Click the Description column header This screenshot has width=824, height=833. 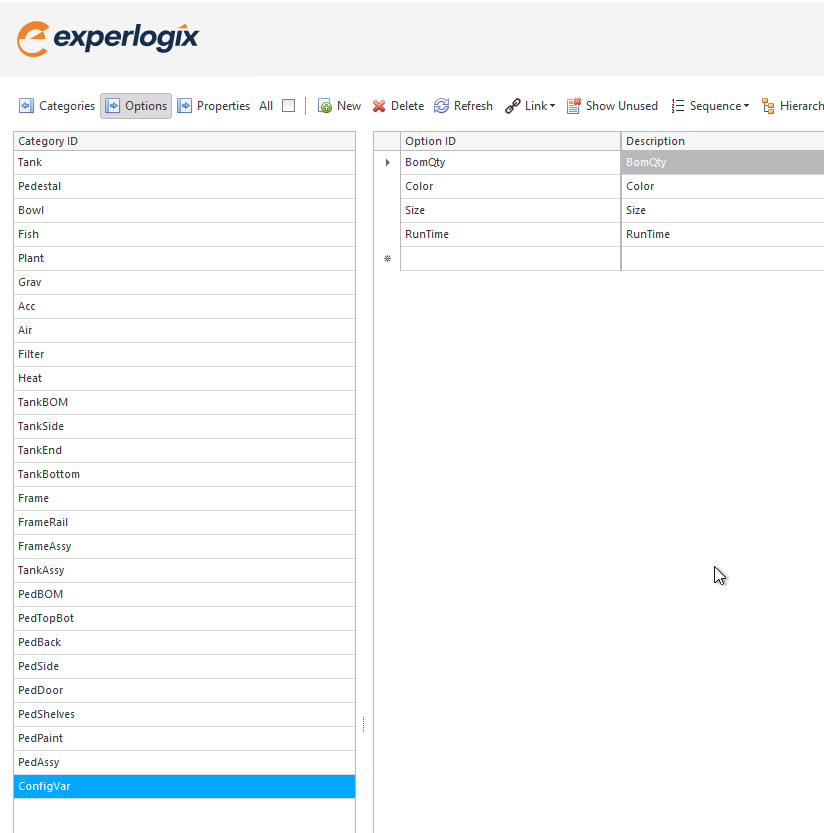click(x=723, y=141)
